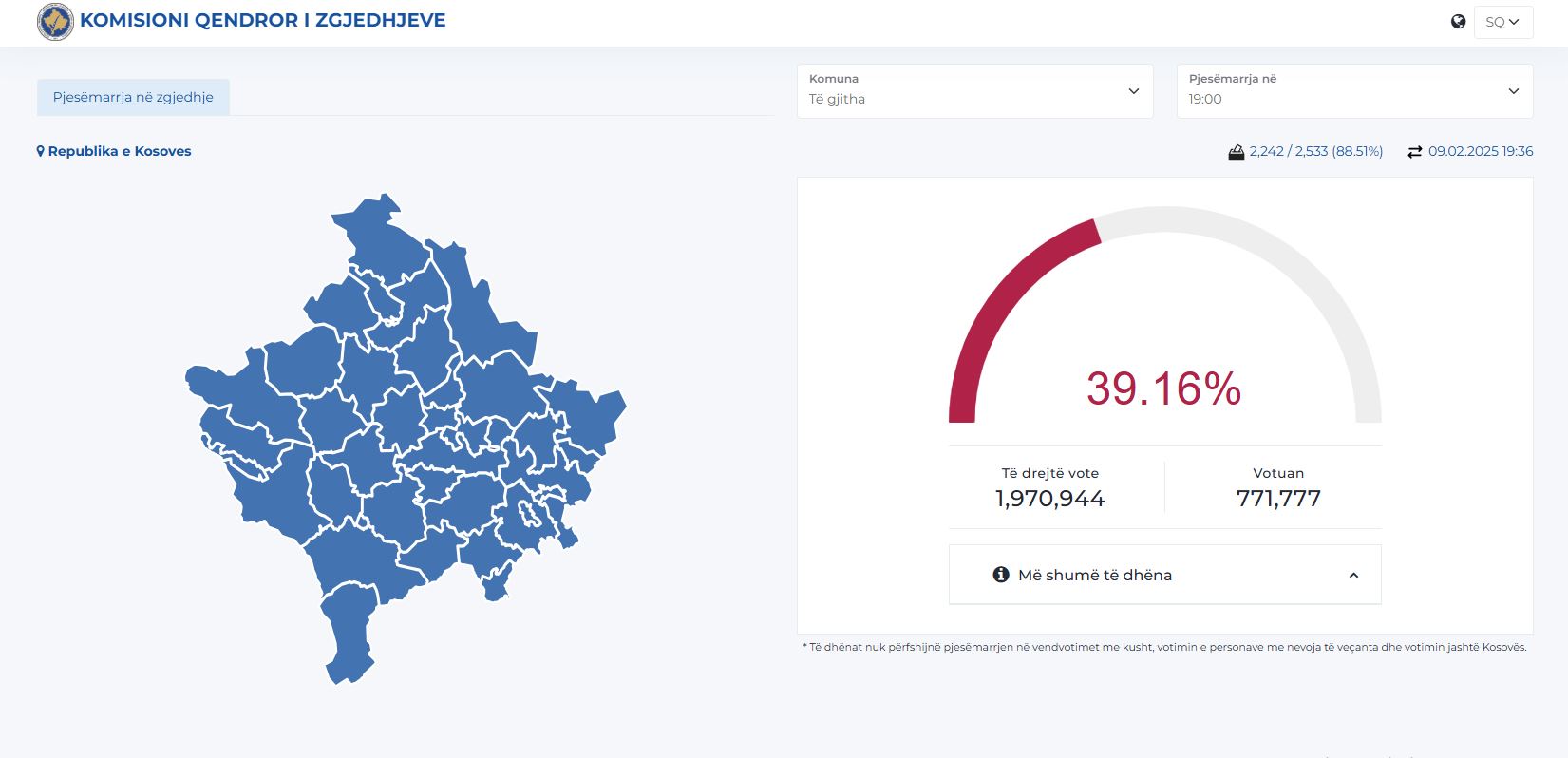Click the CEC emblem logo

tap(55, 22)
